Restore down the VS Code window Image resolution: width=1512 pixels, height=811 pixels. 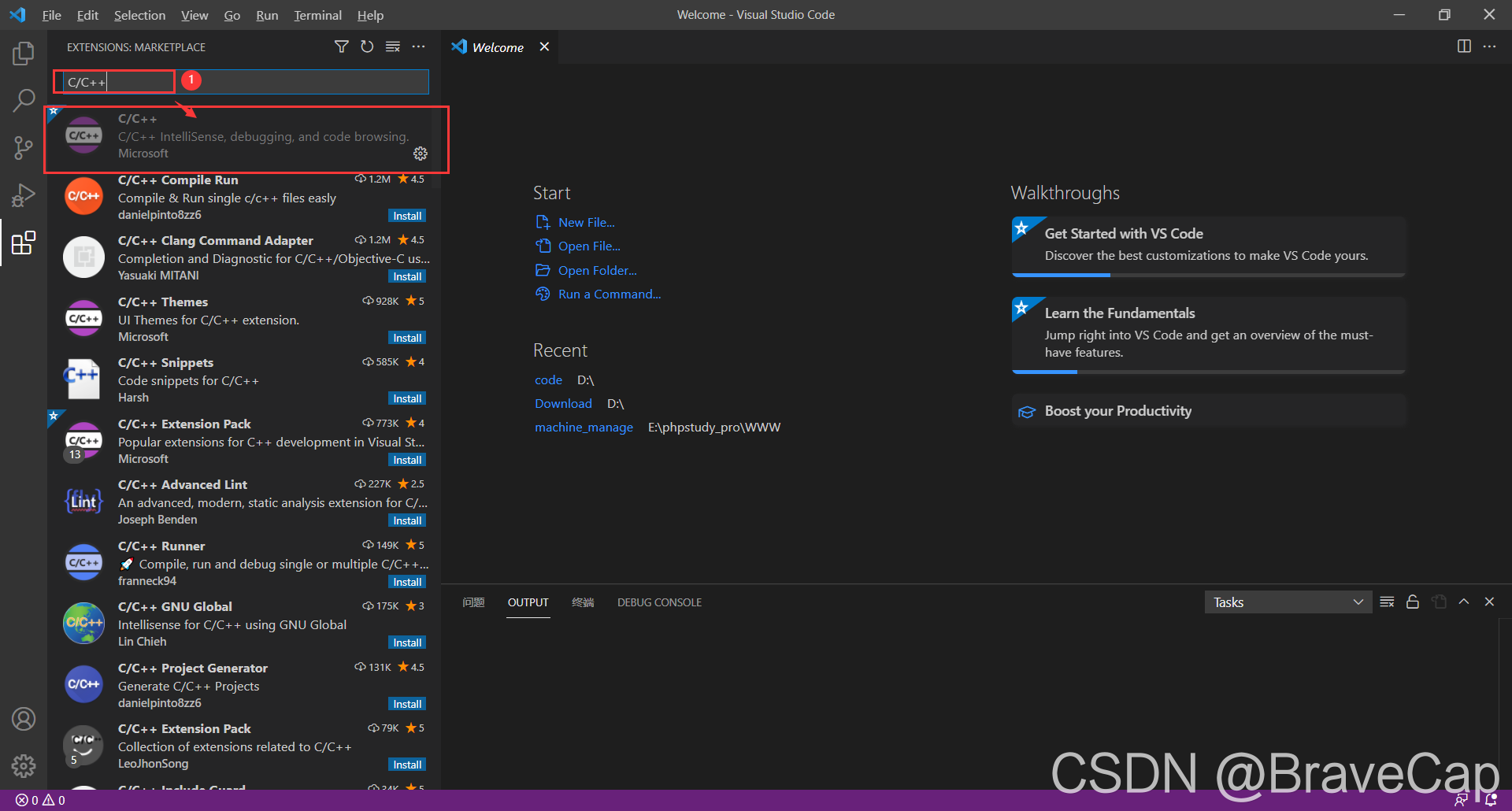(x=1443, y=15)
